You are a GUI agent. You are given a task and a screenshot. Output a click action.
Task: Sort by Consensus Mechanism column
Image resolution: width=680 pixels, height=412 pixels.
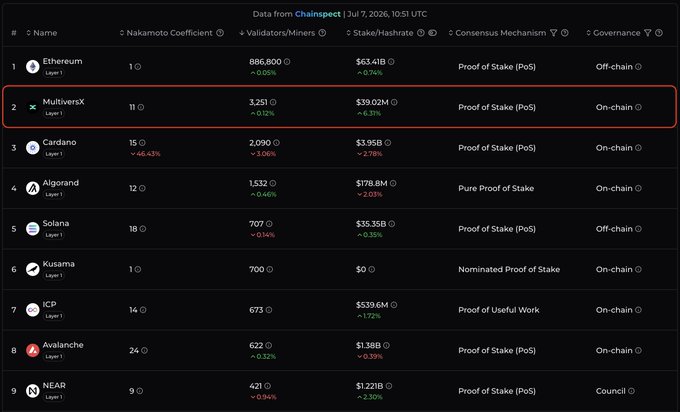[497, 33]
